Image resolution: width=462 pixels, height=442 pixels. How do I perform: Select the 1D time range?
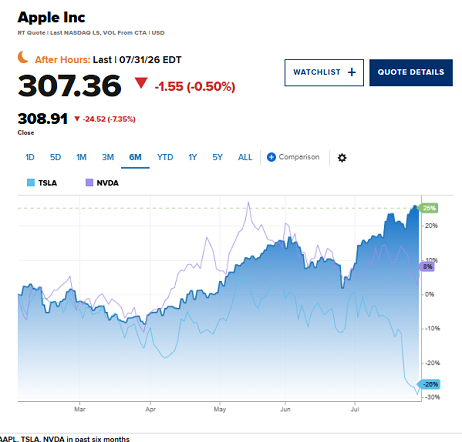coord(30,157)
